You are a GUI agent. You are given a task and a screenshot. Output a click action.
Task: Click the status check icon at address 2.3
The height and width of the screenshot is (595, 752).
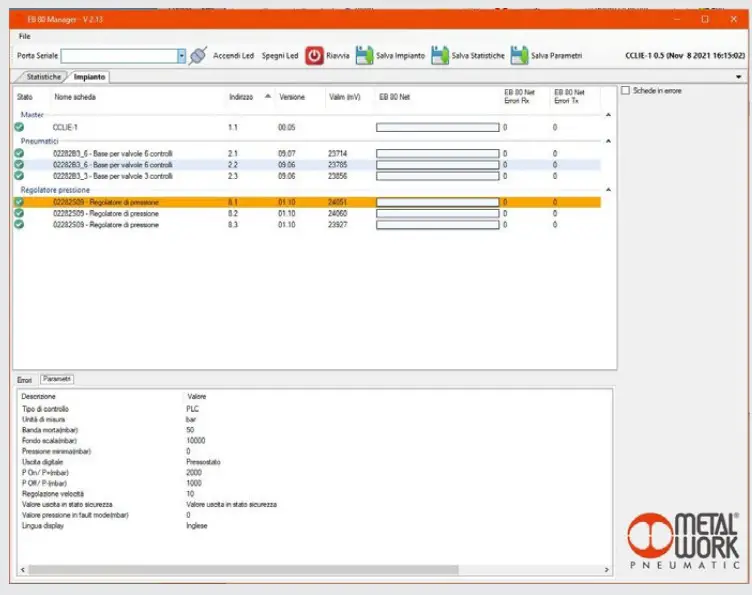(19, 175)
